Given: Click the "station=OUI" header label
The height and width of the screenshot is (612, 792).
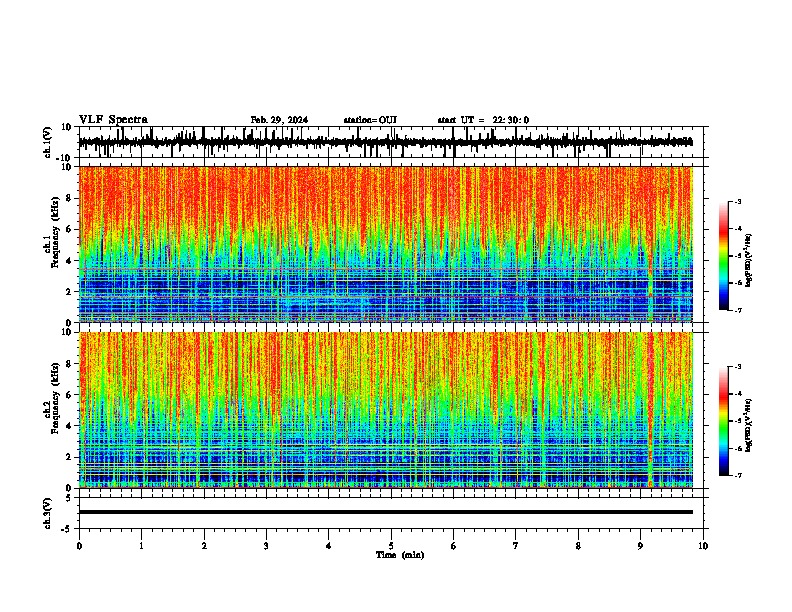Looking at the screenshot, I should point(370,120).
